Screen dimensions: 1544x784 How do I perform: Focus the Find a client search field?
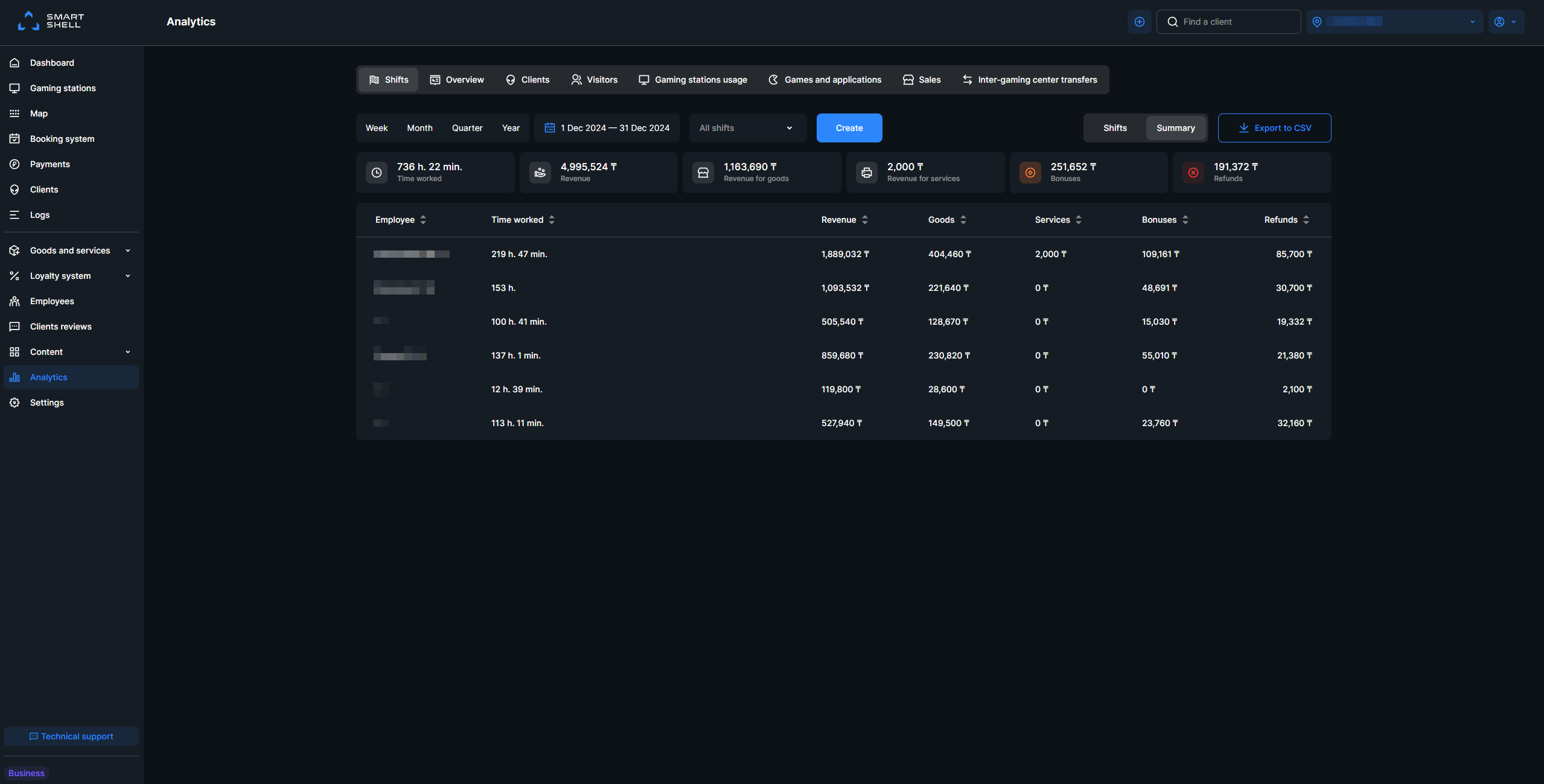tap(1228, 22)
